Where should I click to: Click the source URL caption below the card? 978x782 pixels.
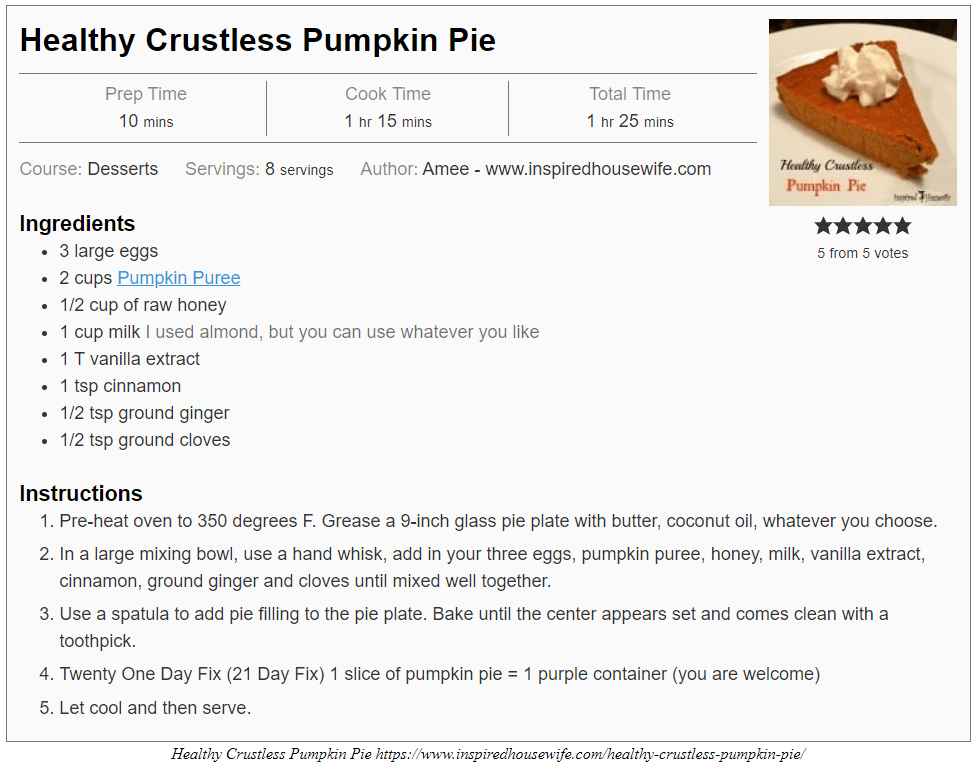[590, 754]
